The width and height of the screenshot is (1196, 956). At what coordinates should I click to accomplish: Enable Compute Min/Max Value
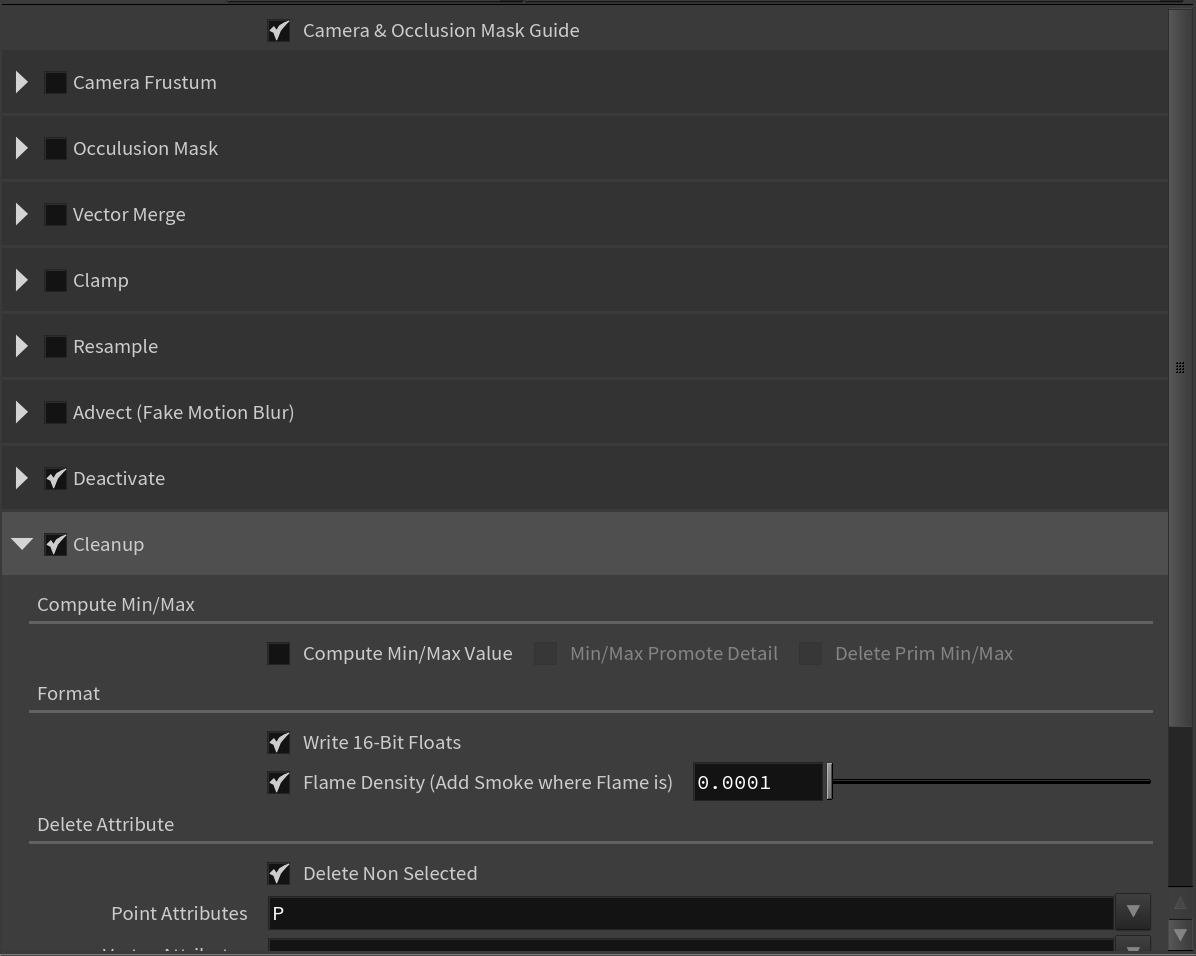pyautogui.click(x=279, y=653)
